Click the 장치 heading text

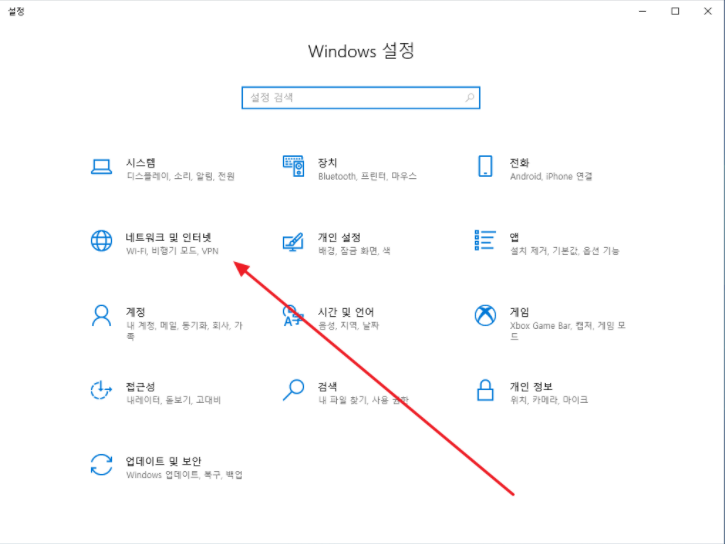(327, 163)
